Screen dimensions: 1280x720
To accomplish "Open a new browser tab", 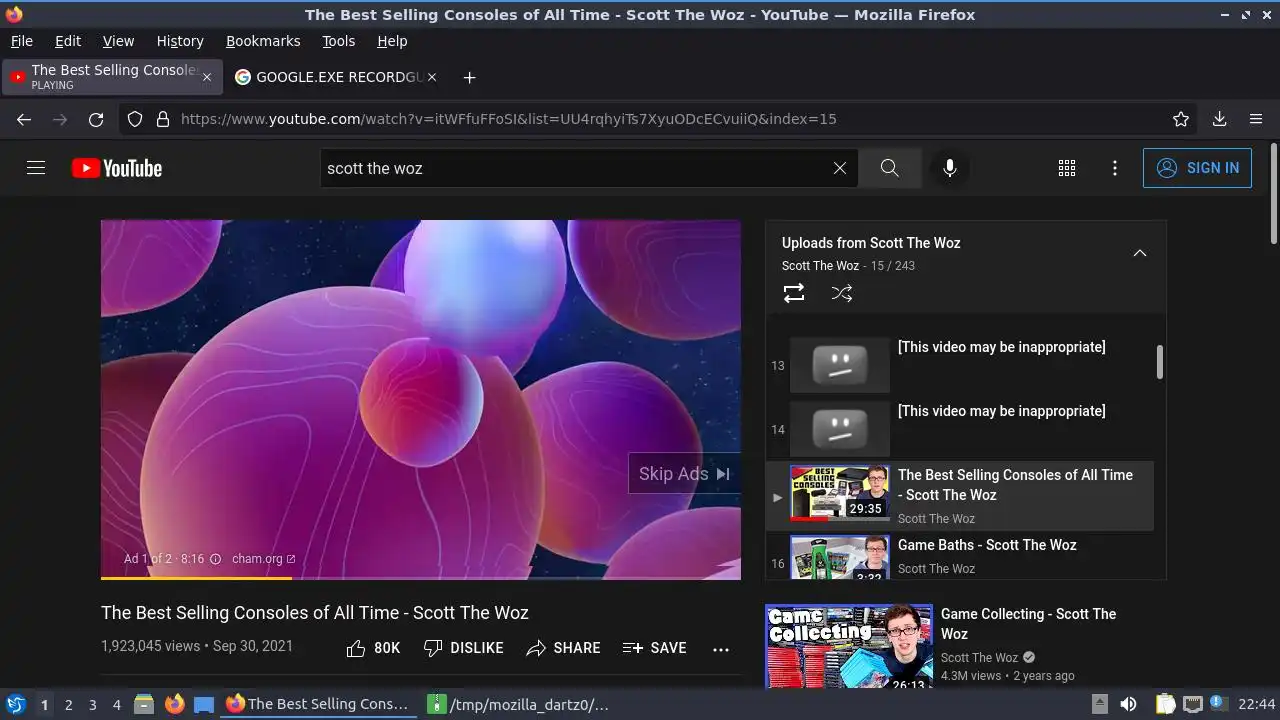I will tap(469, 77).
